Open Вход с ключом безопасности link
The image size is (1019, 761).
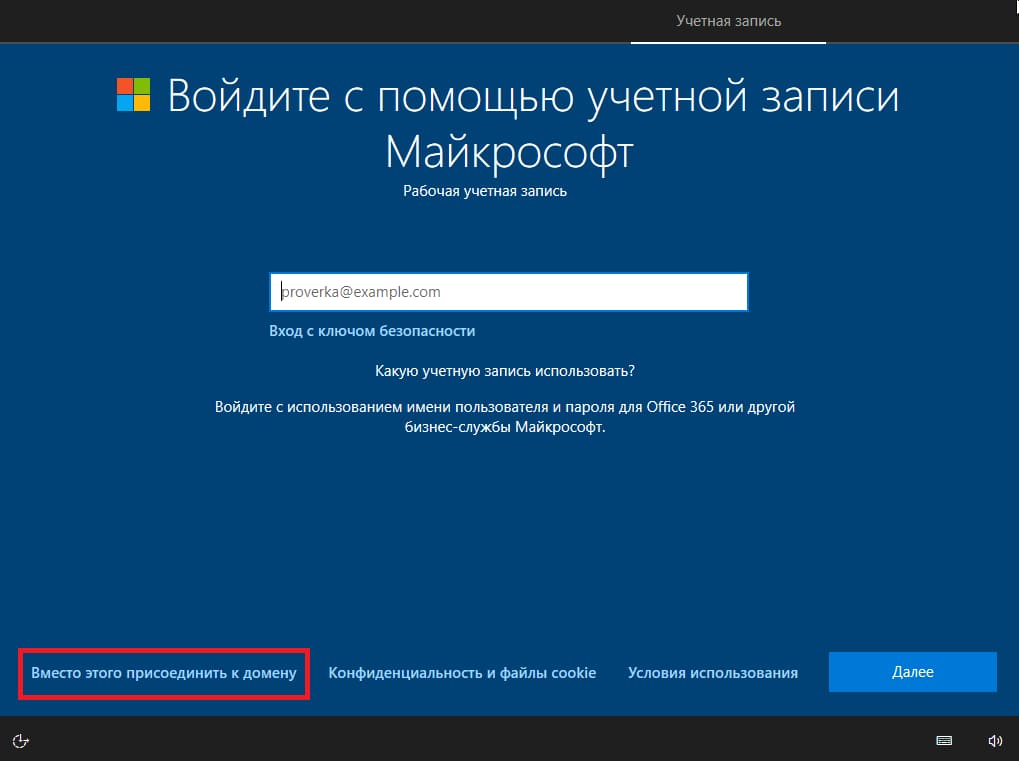click(372, 331)
